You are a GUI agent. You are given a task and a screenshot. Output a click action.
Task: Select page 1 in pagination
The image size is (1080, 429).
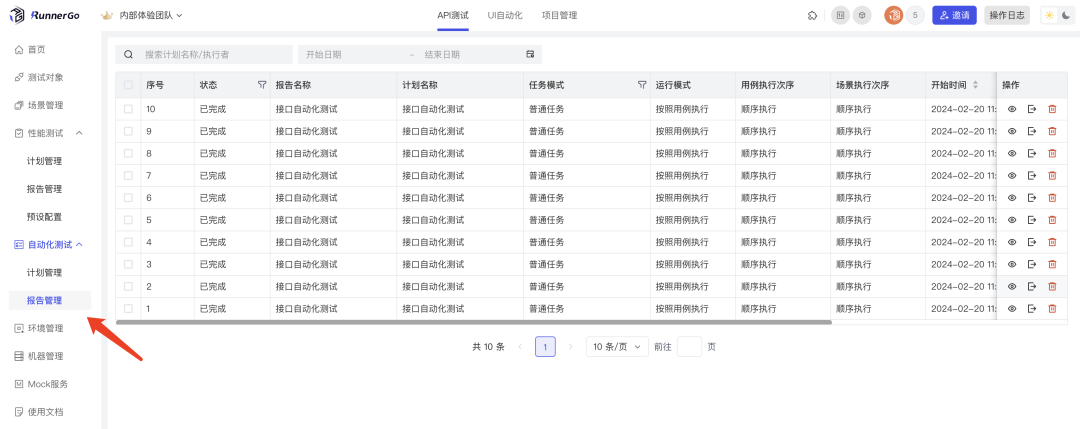[x=545, y=347]
